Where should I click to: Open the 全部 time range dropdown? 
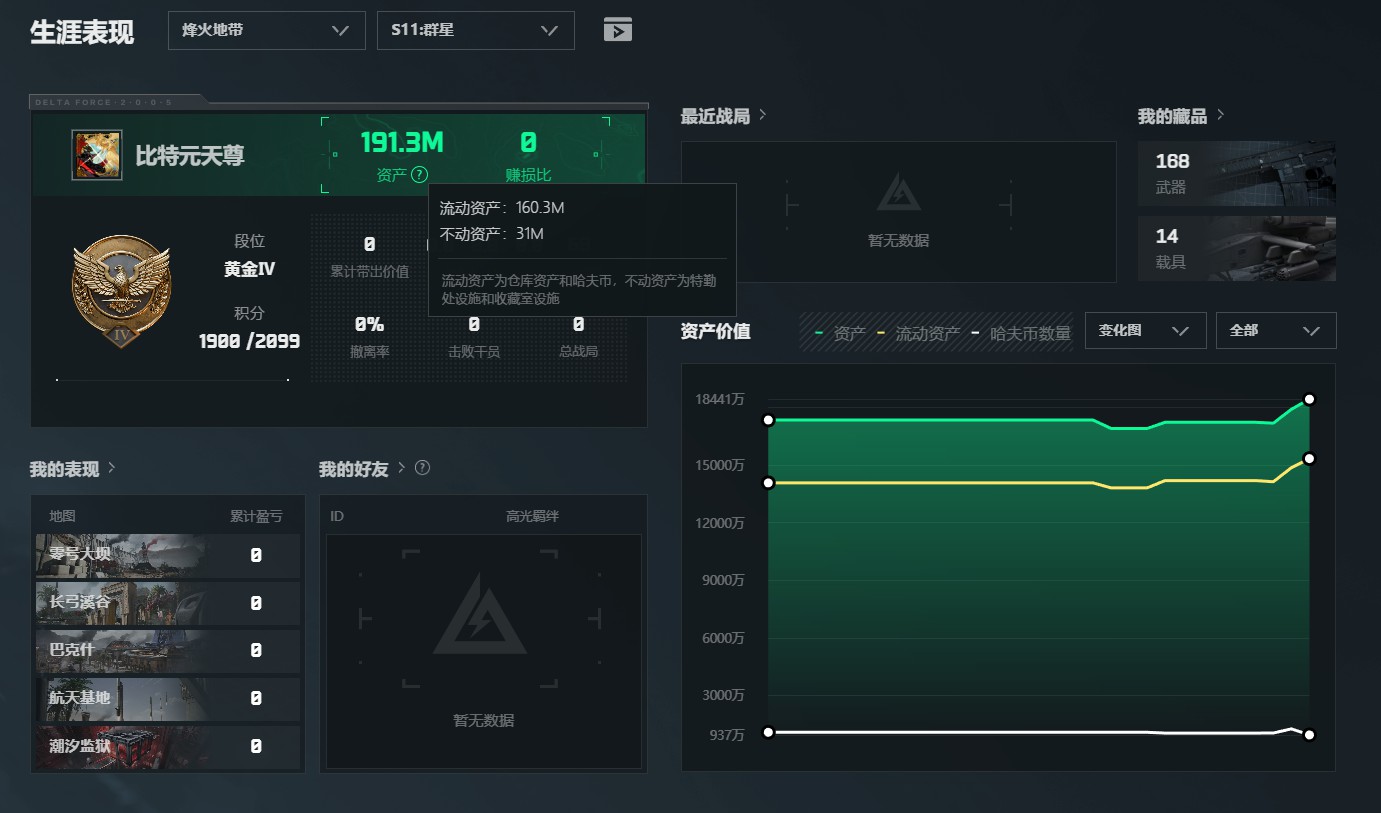[1276, 330]
